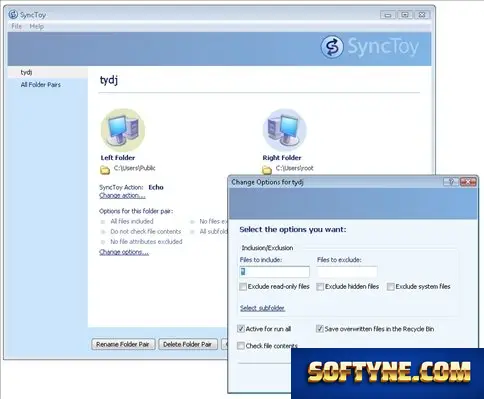Tick Exclude system files checkbox
Screen dimensions: 484x399
click(x=391, y=287)
